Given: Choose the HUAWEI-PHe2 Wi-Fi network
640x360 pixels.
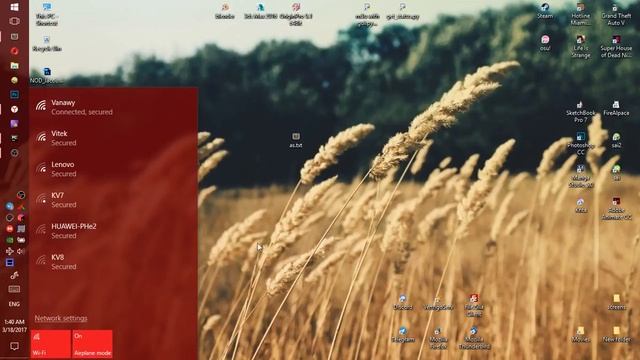Looking at the screenshot, I should pyautogui.click(x=114, y=231).
